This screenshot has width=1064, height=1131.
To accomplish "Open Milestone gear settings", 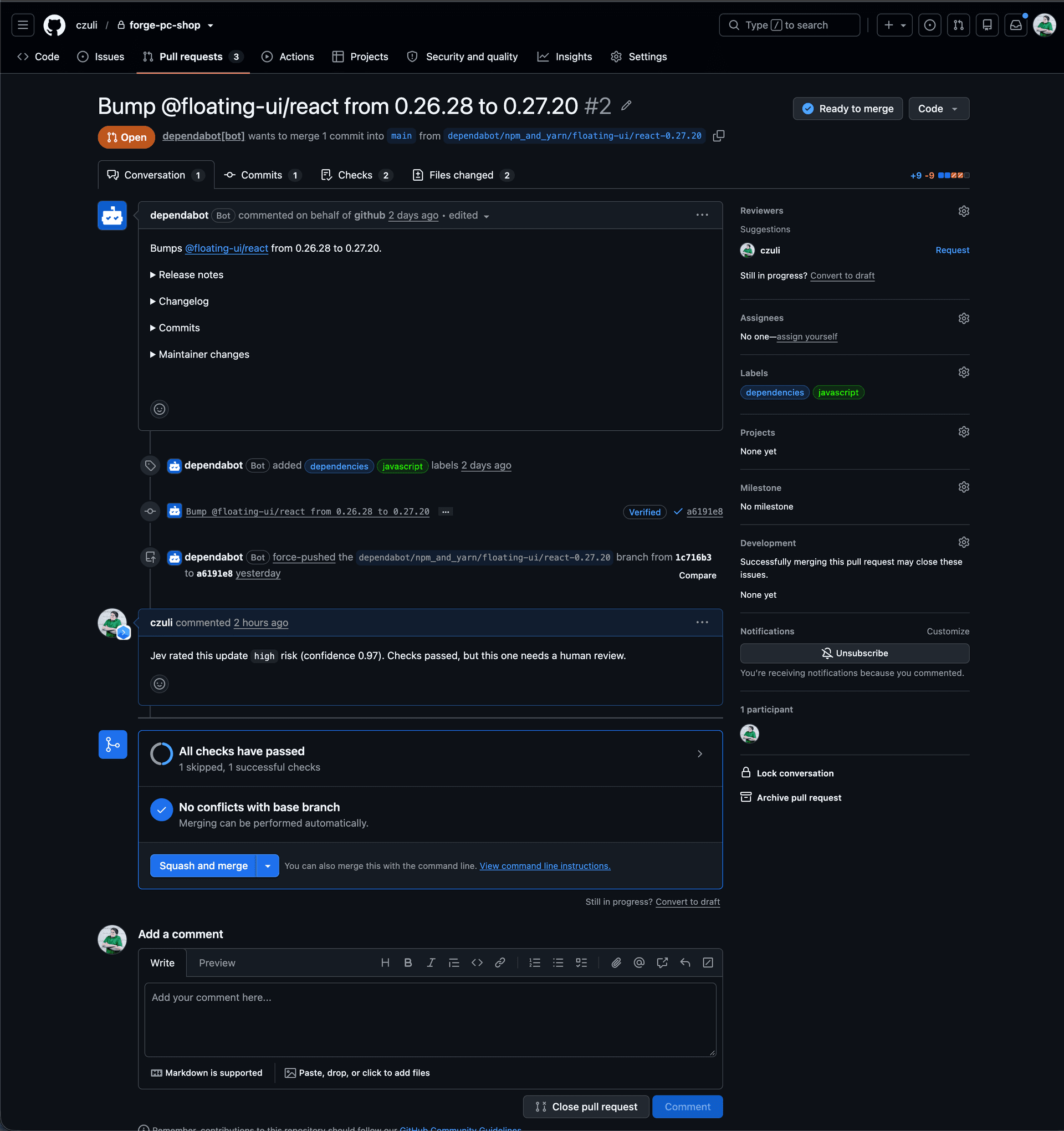I will (963, 487).
